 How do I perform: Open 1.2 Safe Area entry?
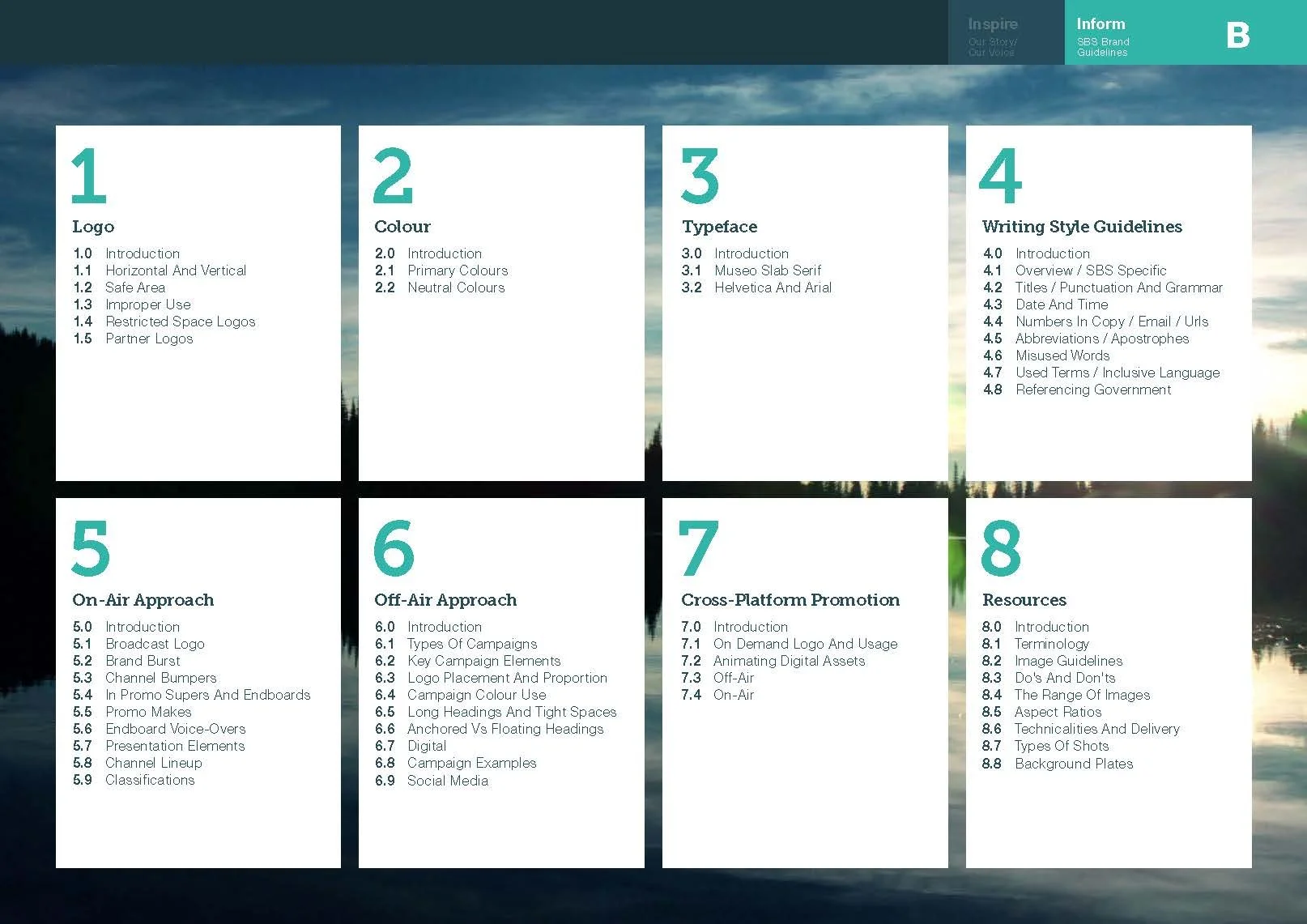[x=119, y=287]
